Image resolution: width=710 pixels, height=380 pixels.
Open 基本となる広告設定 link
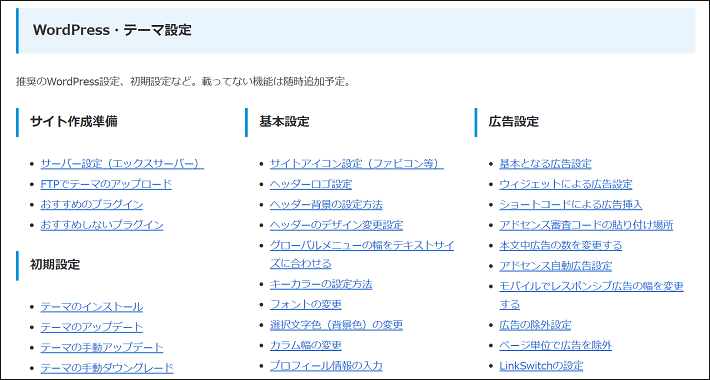click(545, 164)
